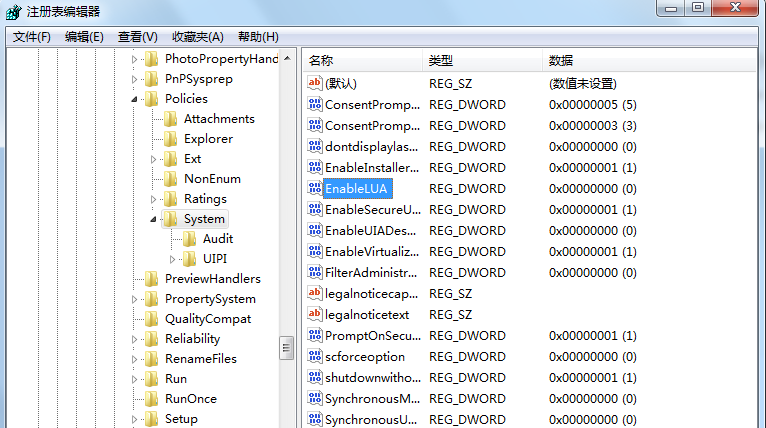The image size is (766, 428).
Task: Click the legalnoticecap string icon
Action: click(x=315, y=293)
